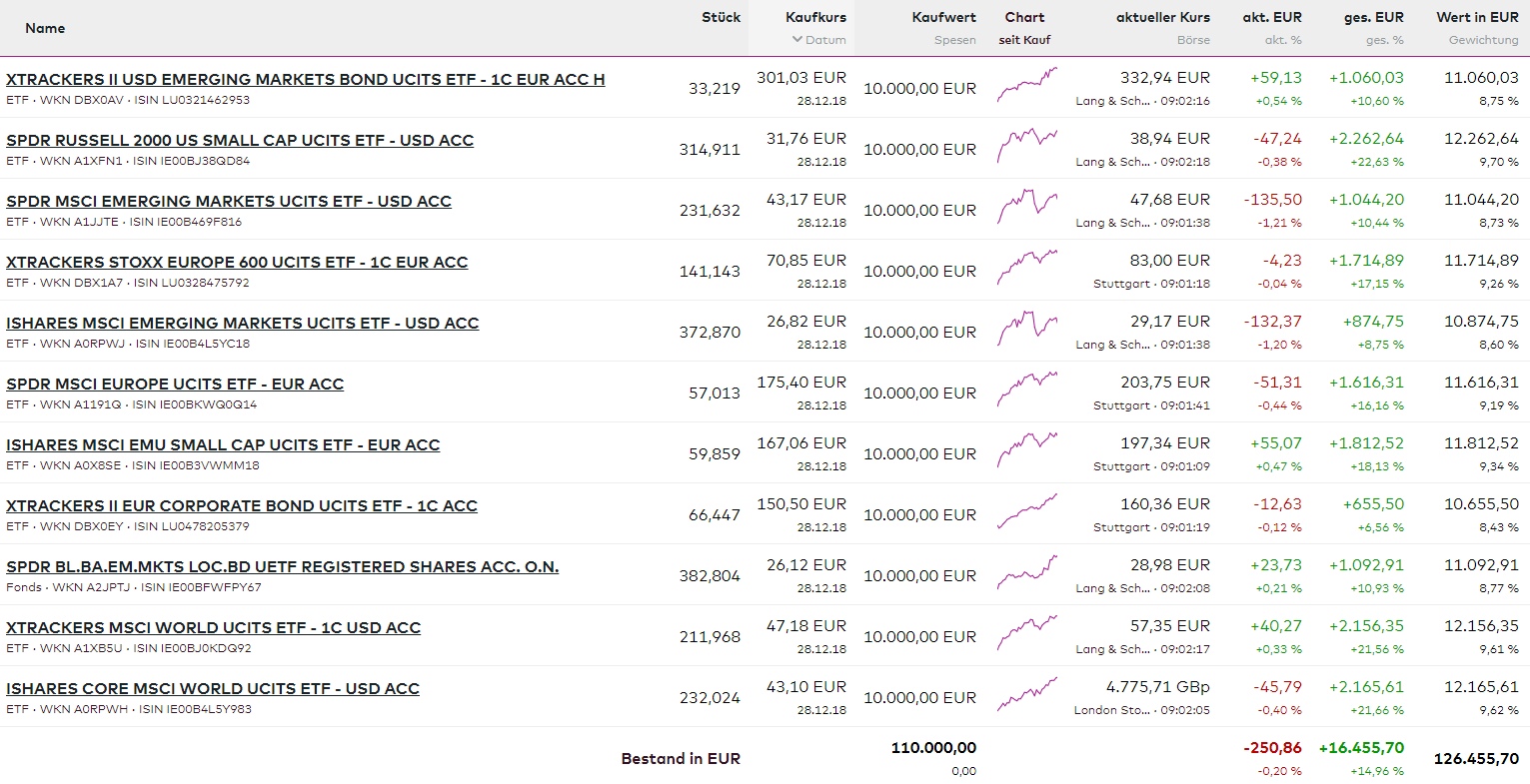Viewport: 1530px width, 784px height.
Task: Click the SPDR MSCI Europe ETF name
Action: pyautogui.click(x=175, y=385)
